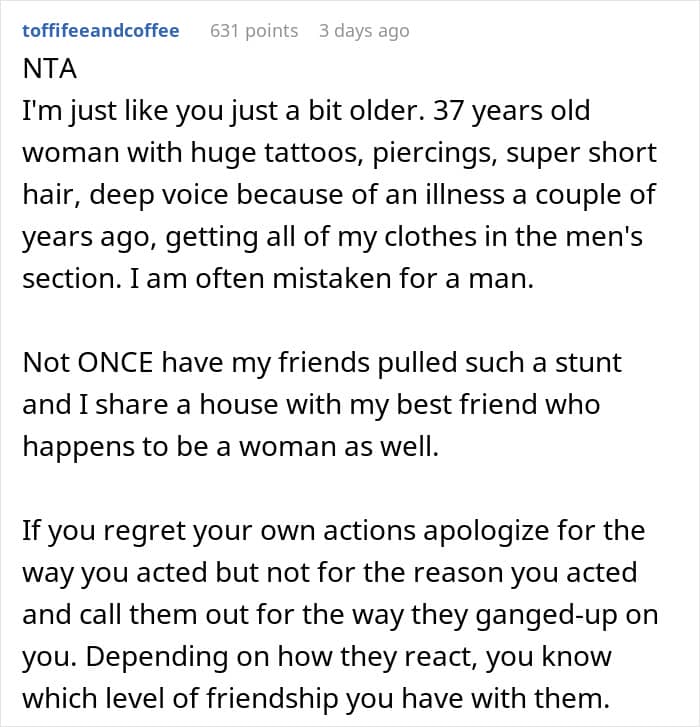Click the 3 days ago timestamp

tap(364, 31)
